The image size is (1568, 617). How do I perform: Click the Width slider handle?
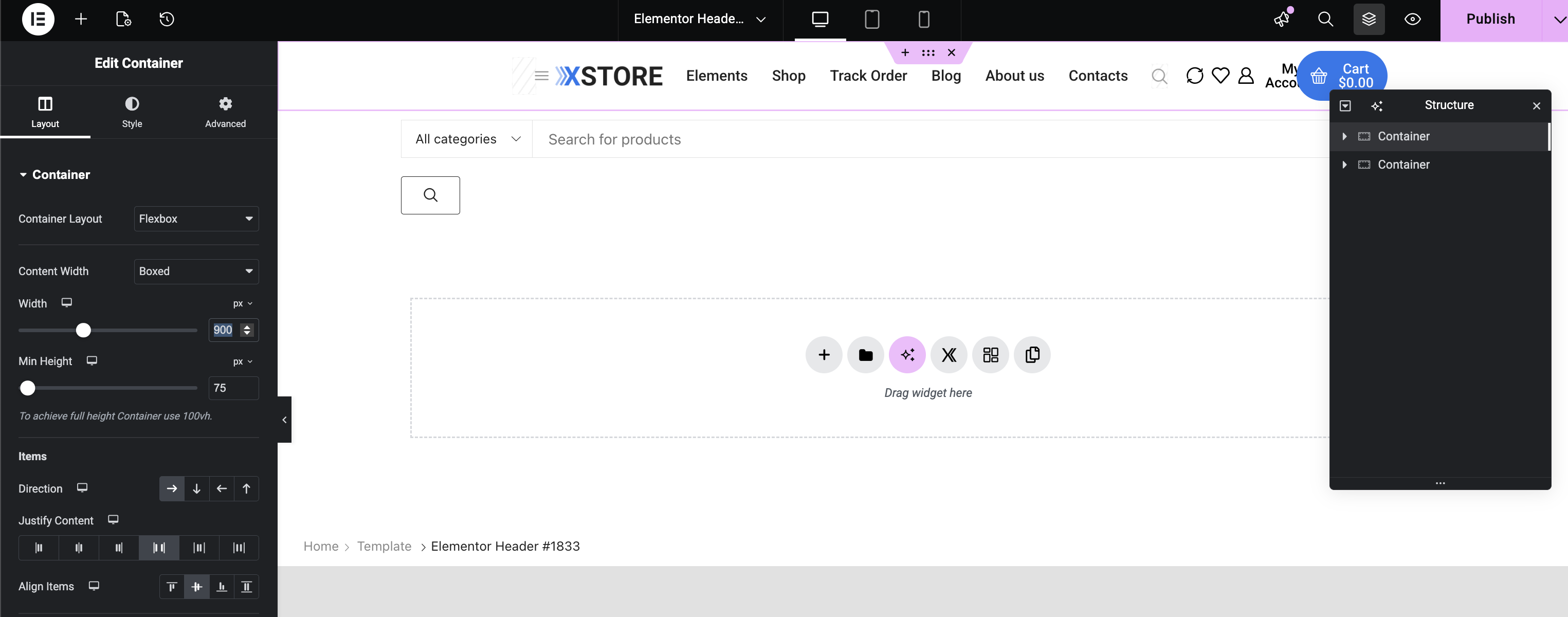coord(83,330)
